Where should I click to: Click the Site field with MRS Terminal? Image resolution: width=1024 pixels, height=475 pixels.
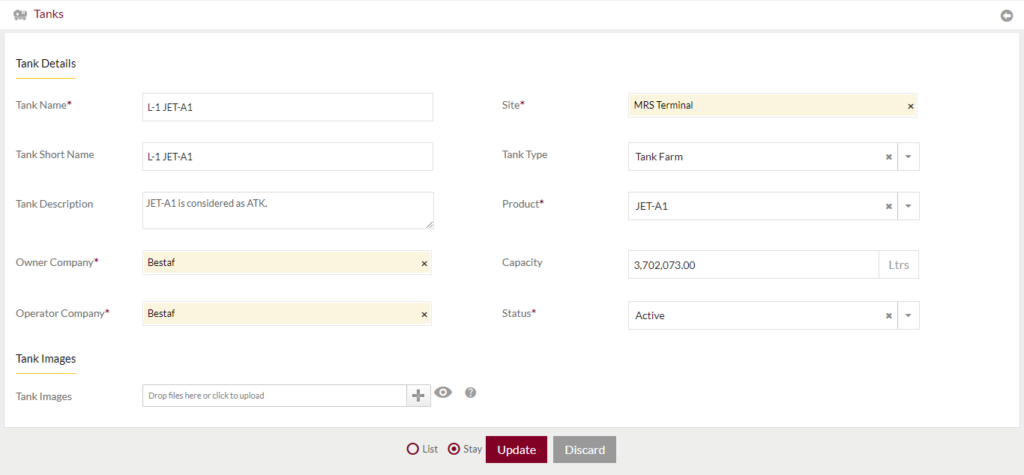tap(773, 105)
